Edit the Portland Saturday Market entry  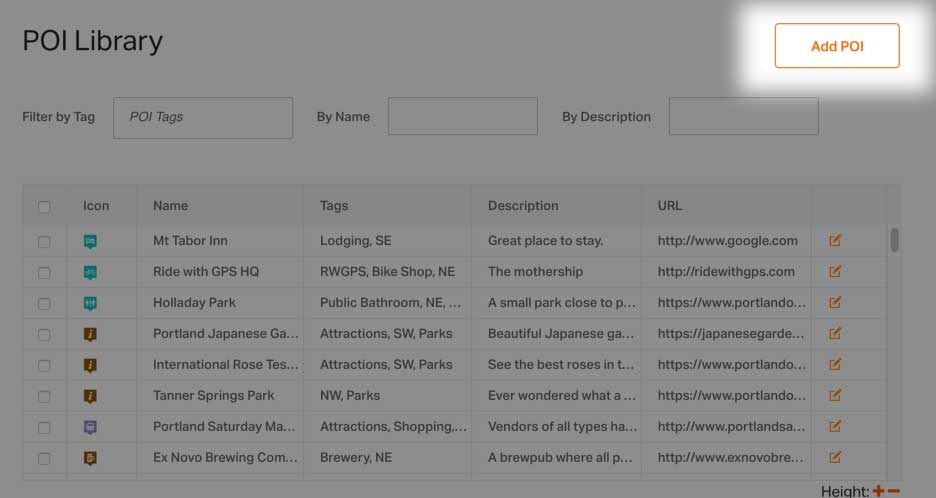(x=835, y=426)
